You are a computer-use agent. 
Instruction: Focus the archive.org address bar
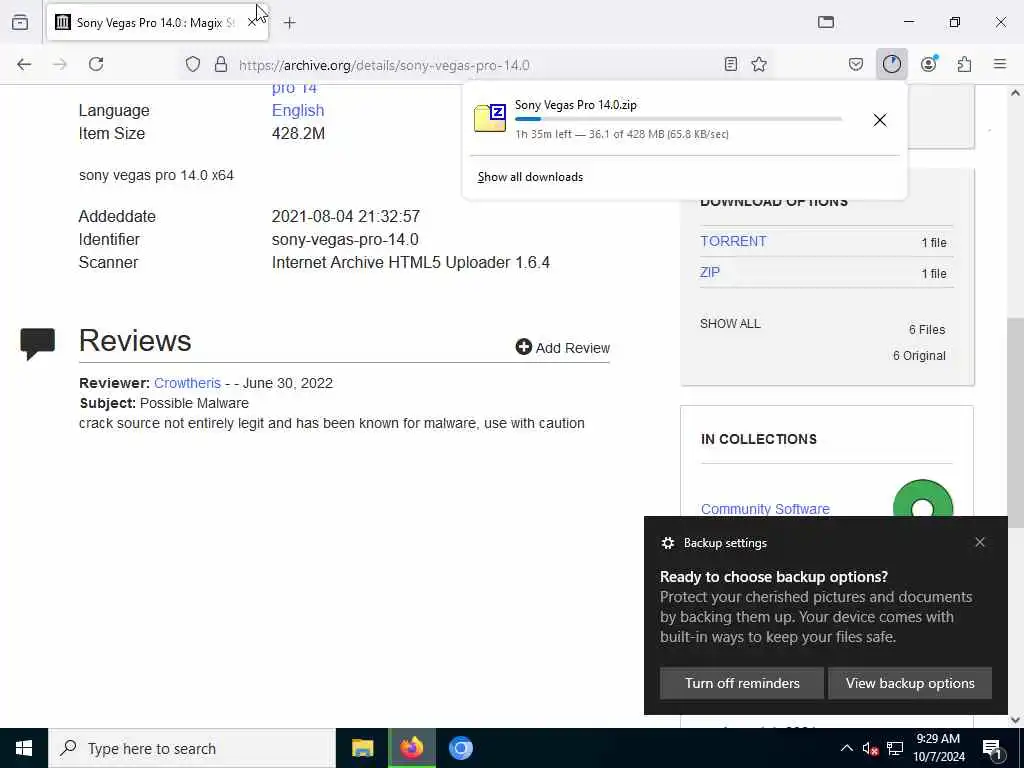click(x=477, y=65)
